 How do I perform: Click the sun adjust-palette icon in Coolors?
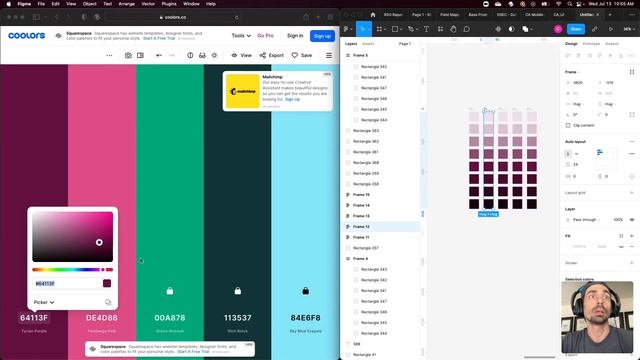pos(214,55)
